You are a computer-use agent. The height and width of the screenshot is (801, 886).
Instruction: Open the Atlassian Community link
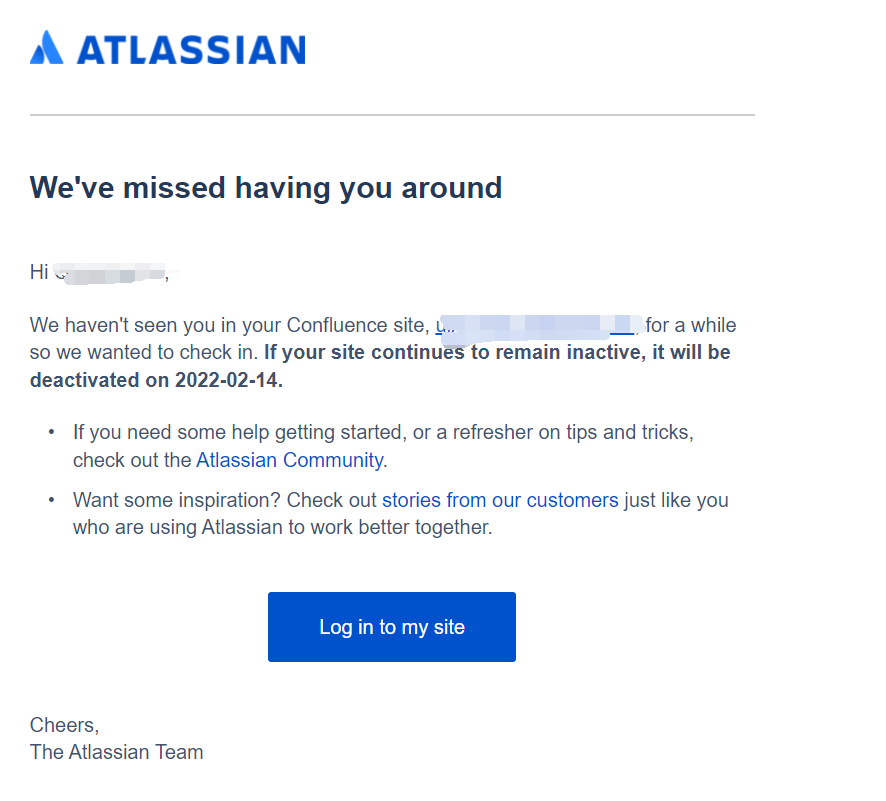point(290,460)
